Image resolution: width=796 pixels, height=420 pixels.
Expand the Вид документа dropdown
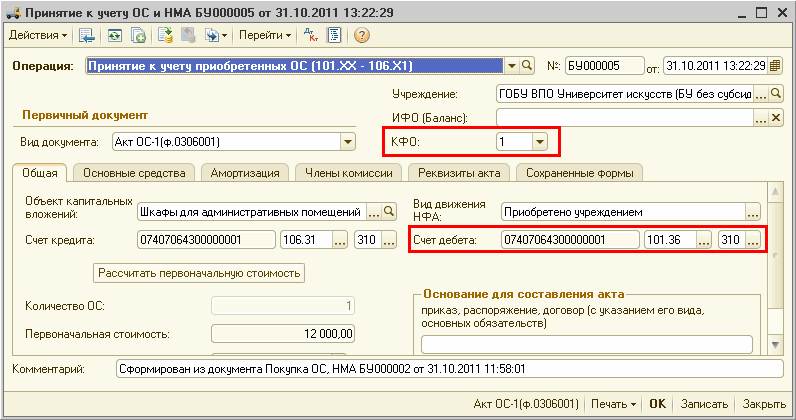[x=348, y=142]
